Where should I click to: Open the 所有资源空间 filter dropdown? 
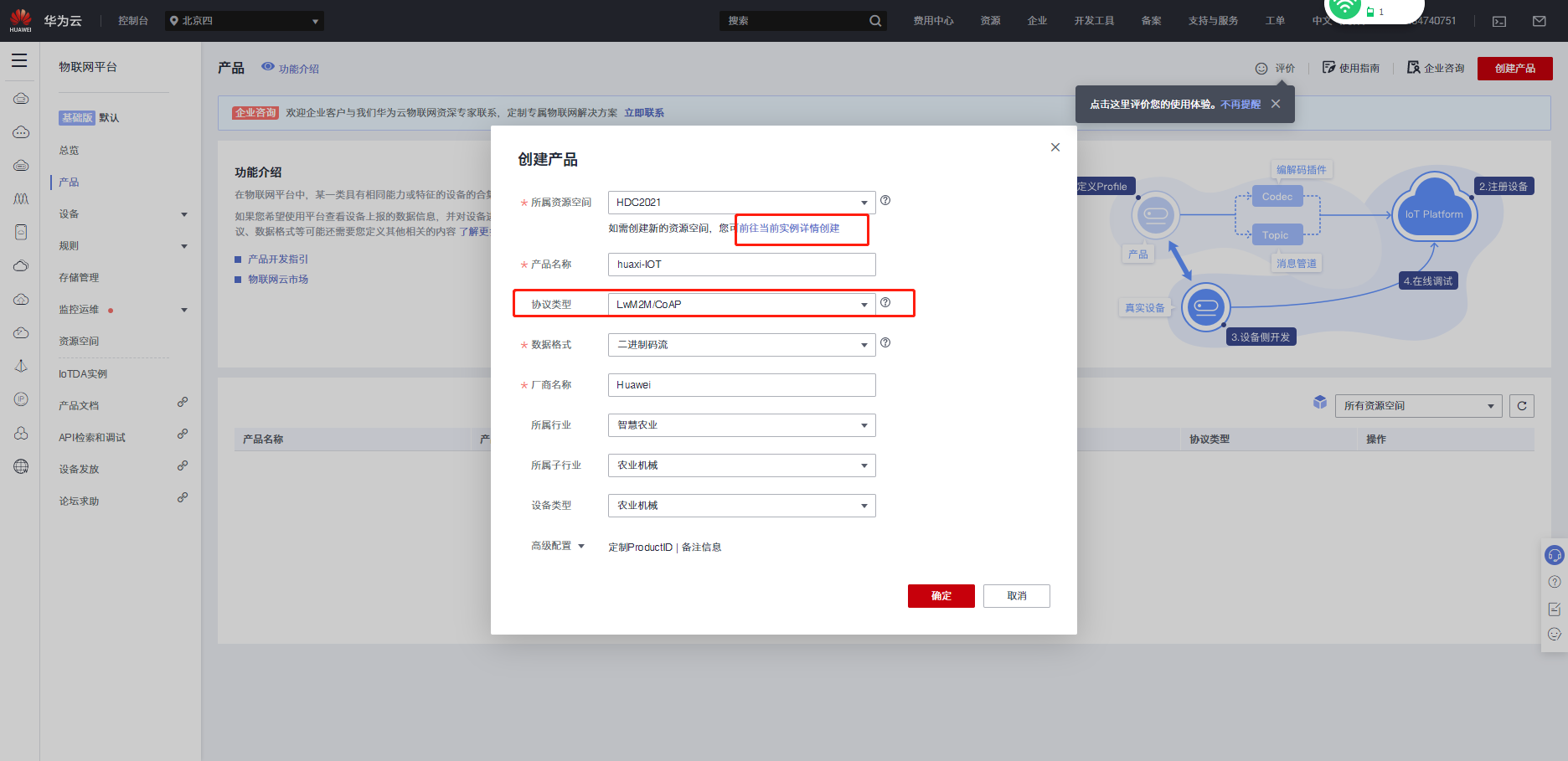1418,406
